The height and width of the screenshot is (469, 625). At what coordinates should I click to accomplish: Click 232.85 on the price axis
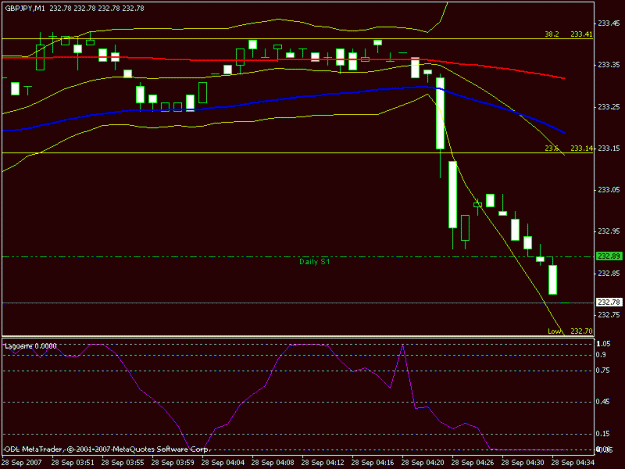[x=609, y=273]
